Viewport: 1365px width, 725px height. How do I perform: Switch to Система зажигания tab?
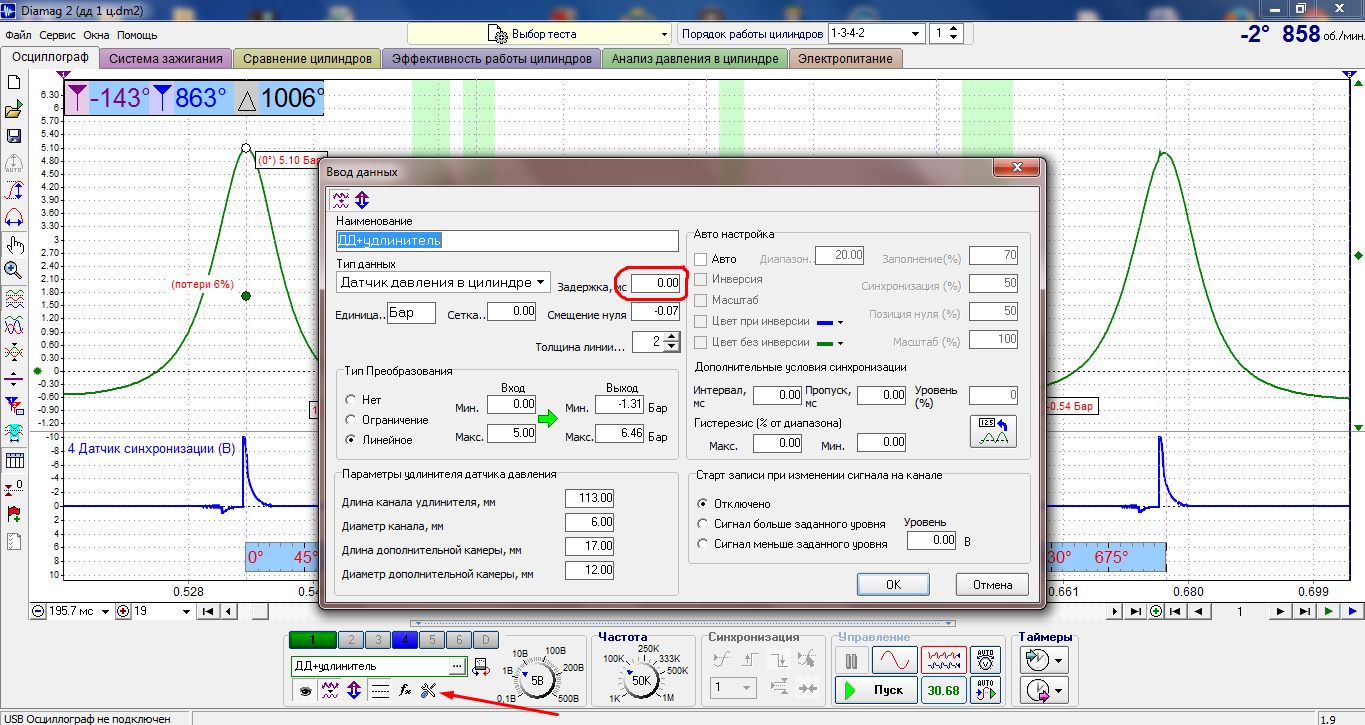(167, 59)
